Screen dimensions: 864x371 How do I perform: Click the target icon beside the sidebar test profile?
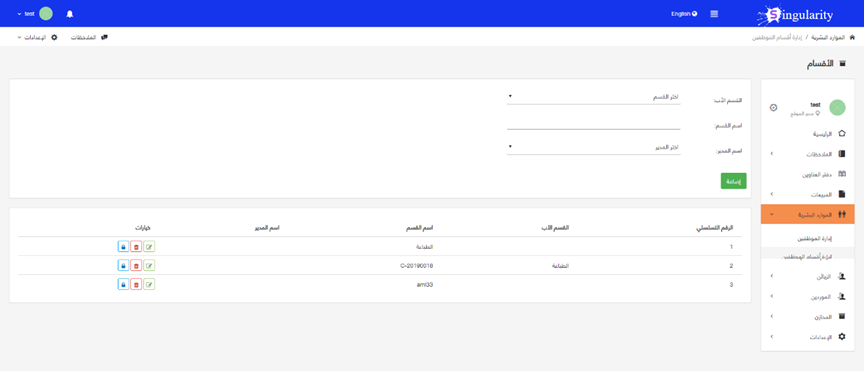click(773, 107)
